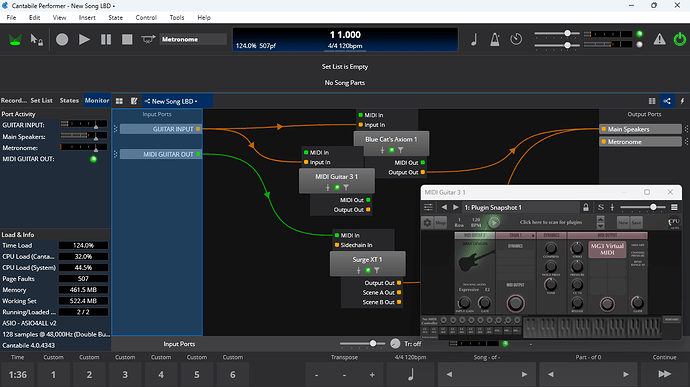The width and height of the screenshot is (690, 387).
Task: Toggle the funnel filter icon on Surge XT 1 node
Action: 377,270
